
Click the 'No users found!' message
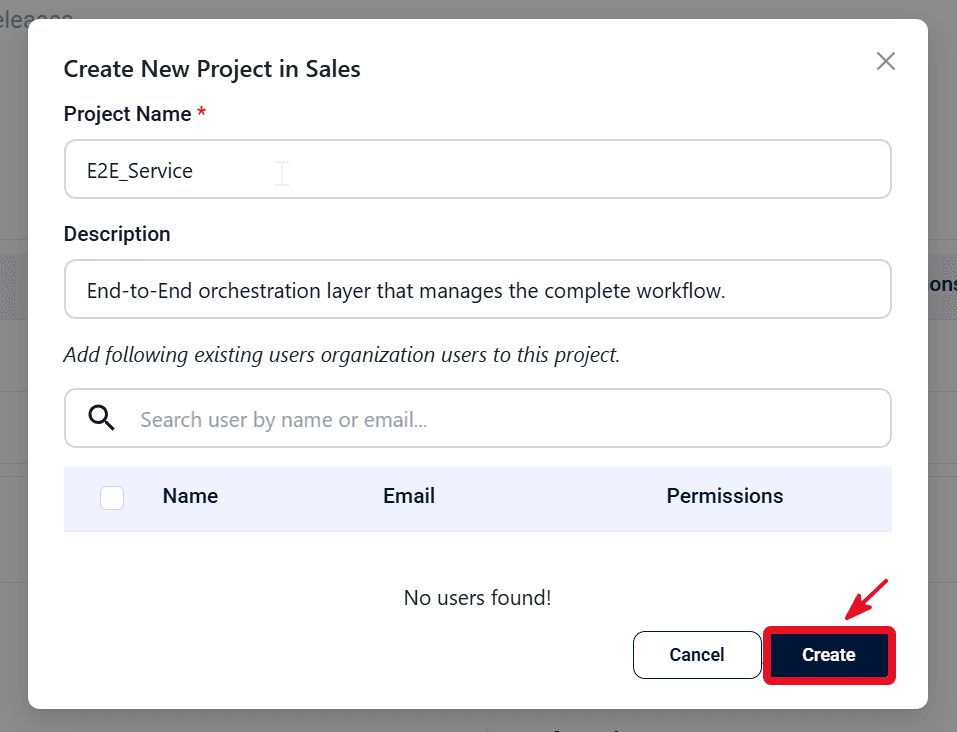click(477, 598)
